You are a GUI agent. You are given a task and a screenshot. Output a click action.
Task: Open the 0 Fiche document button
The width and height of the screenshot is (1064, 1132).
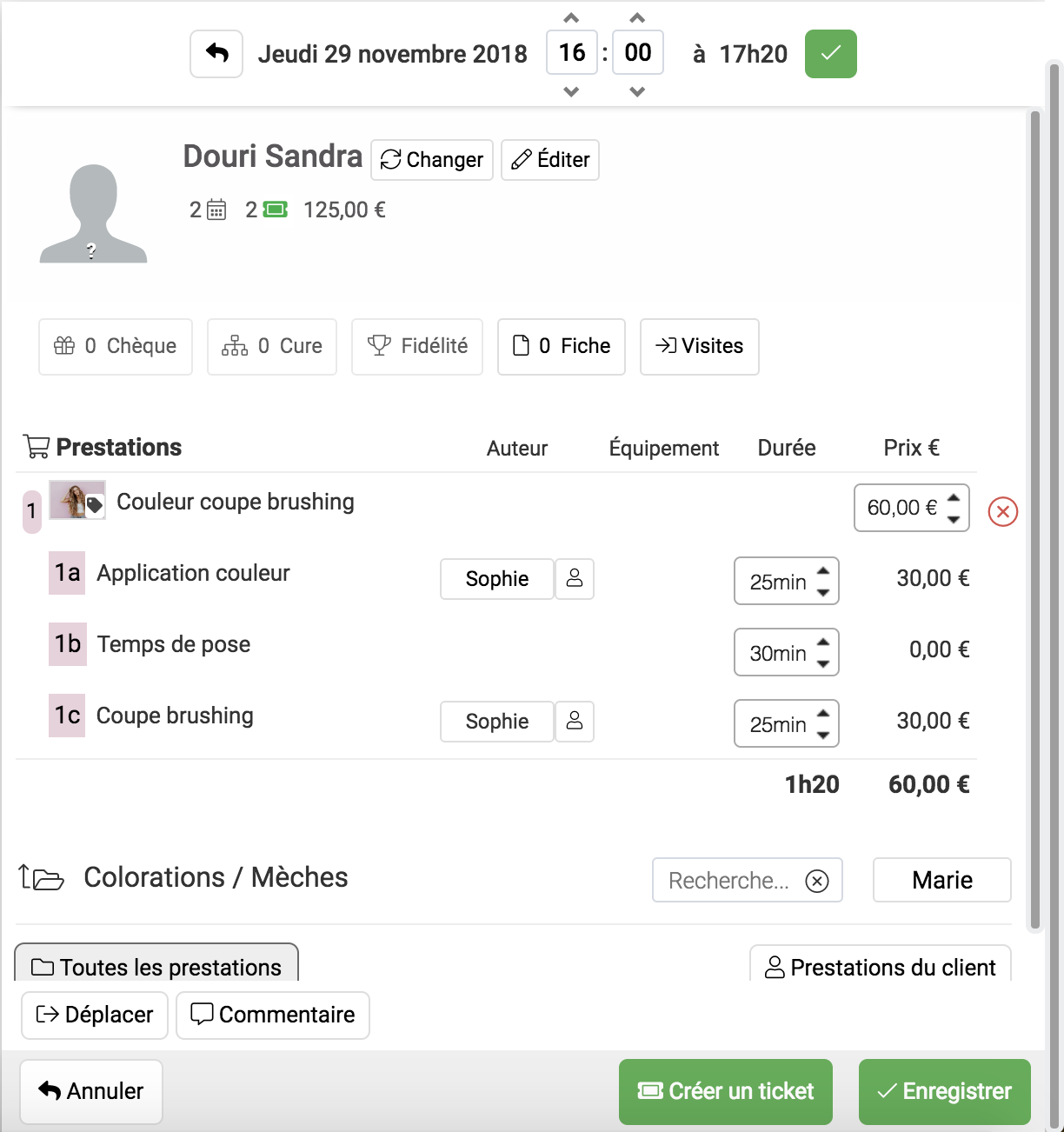[562, 347]
